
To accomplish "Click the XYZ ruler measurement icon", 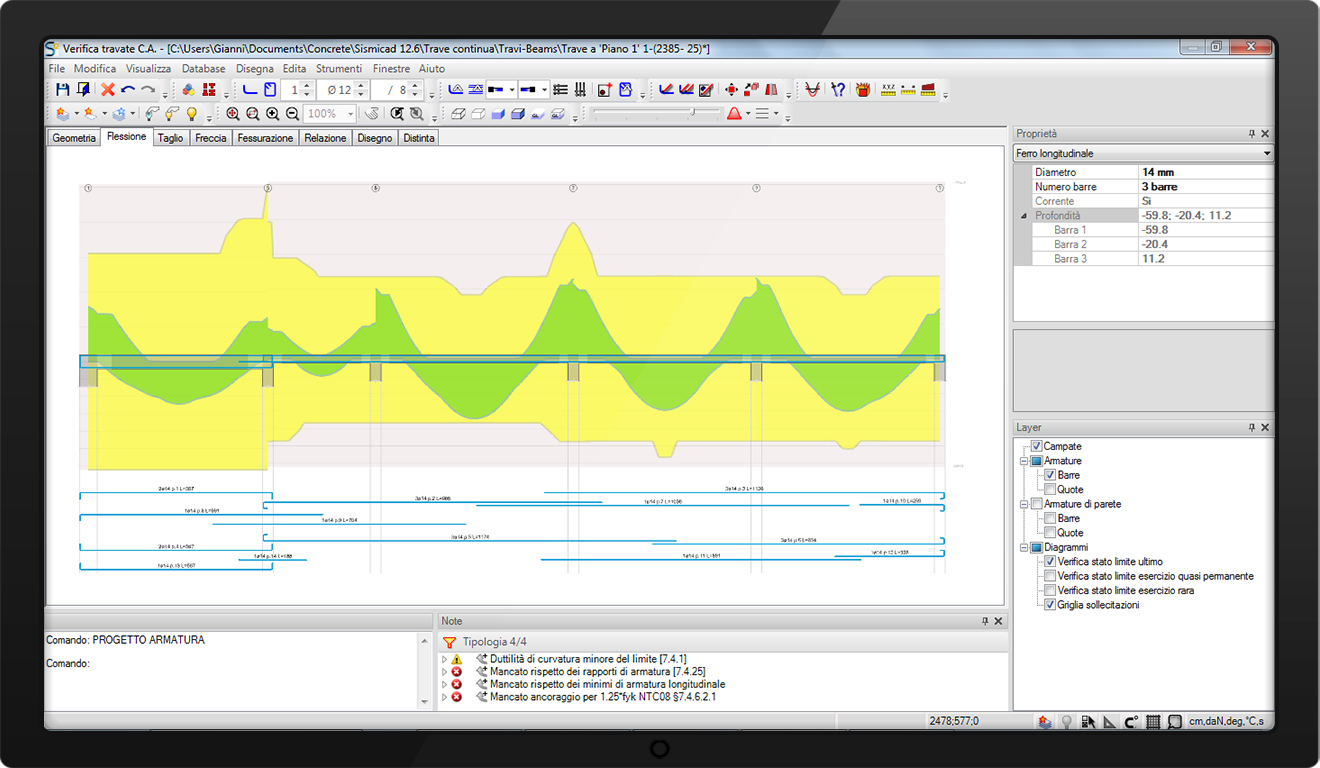I will (888, 90).
